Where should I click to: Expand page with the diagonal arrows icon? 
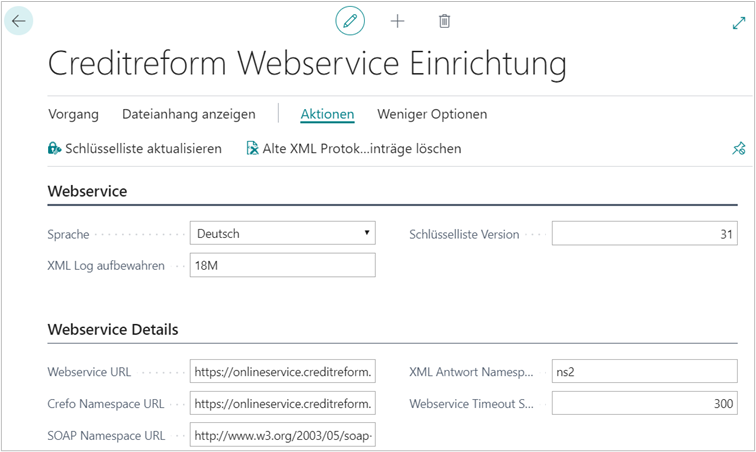click(x=739, y=23)
